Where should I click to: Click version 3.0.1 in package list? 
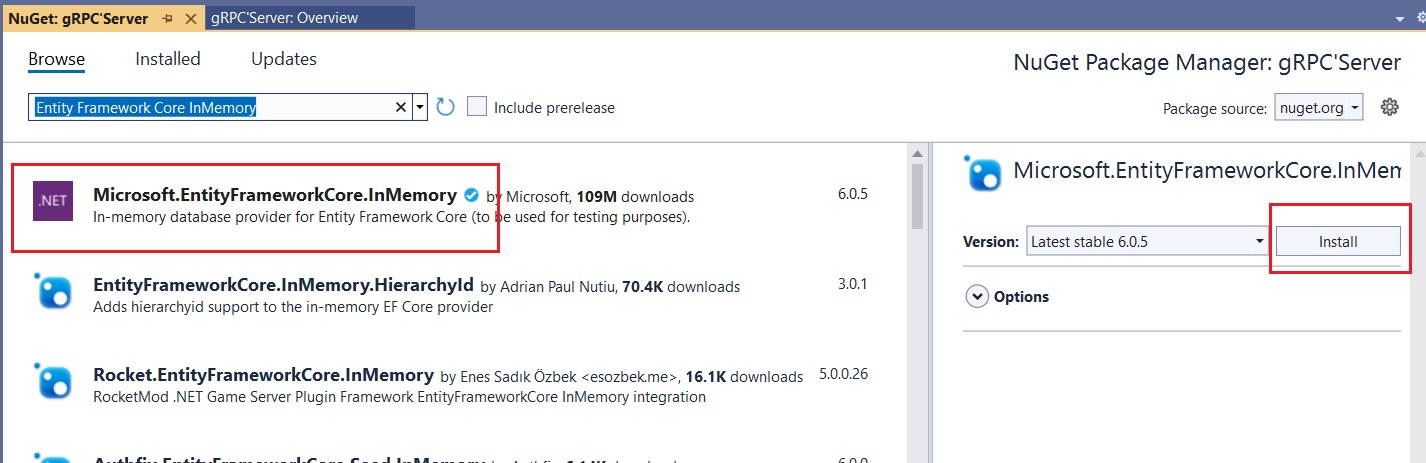(853, 284)
